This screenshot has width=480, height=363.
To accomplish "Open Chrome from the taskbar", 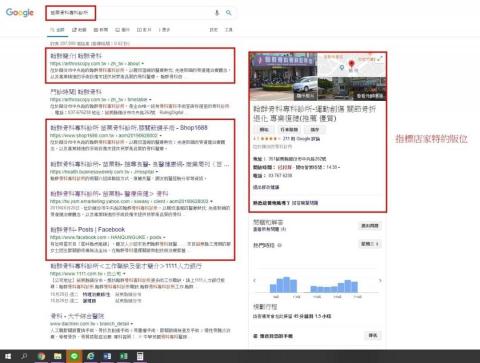I will [41, 356].
